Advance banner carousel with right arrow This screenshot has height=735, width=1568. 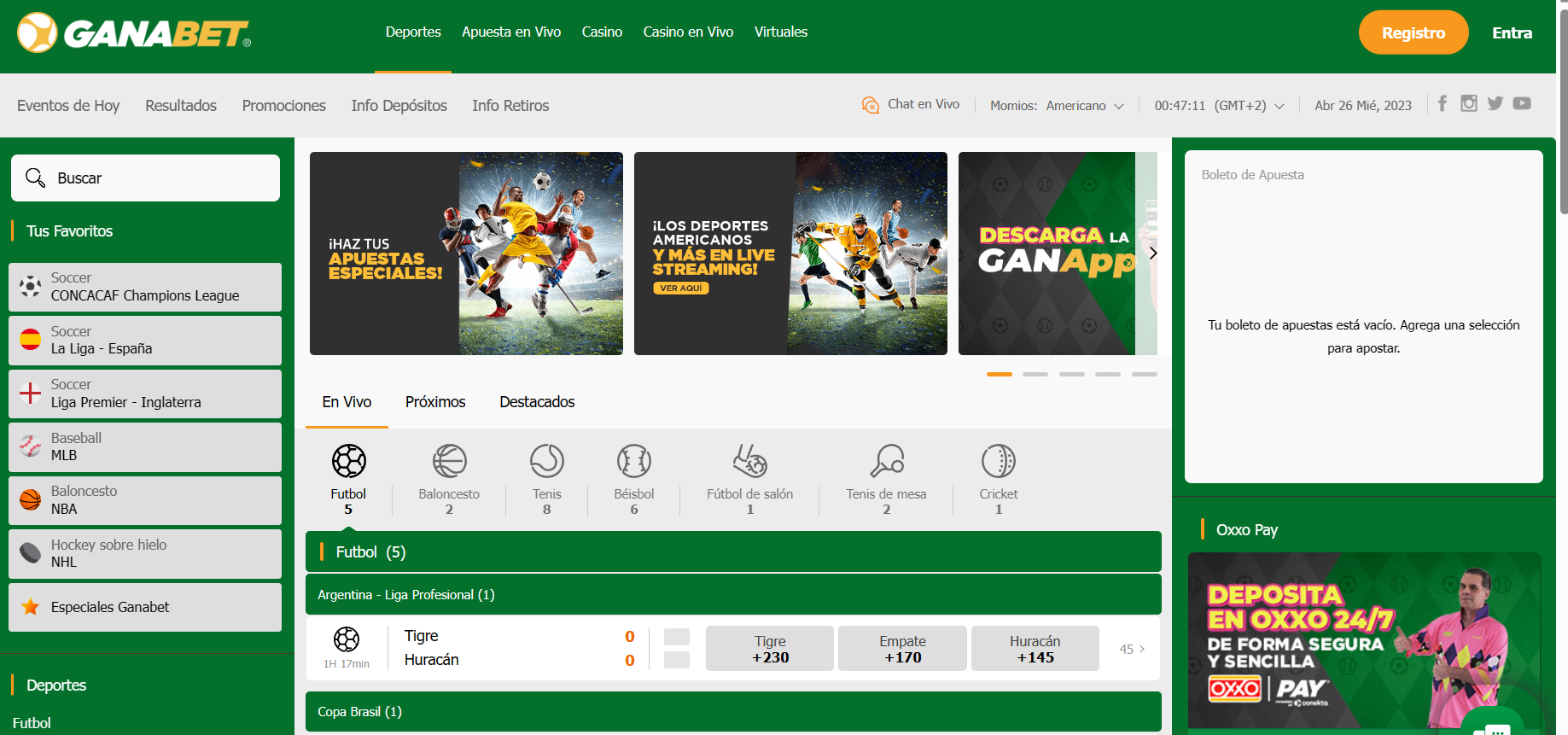pos(1153,253)
